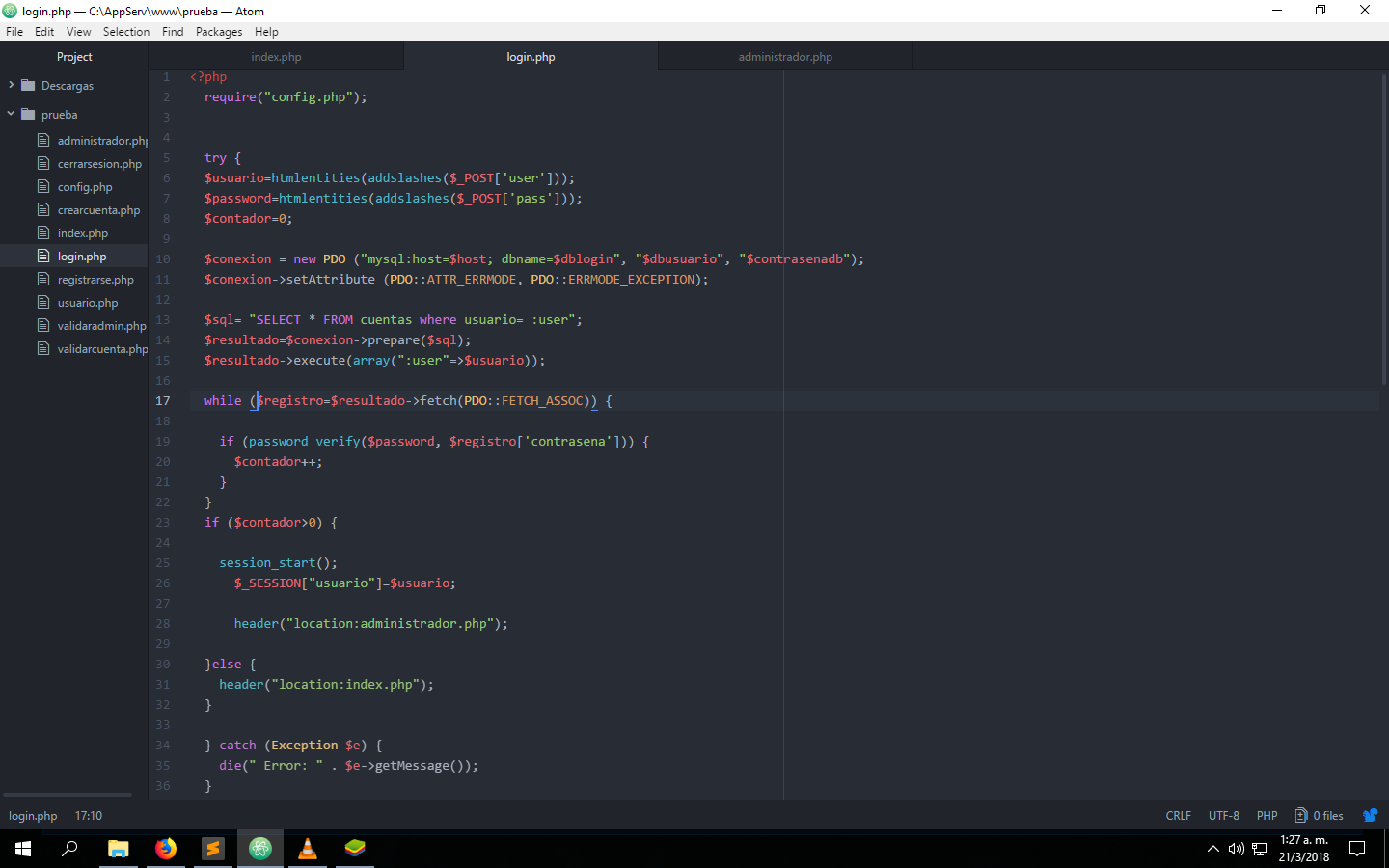This screenshot has width=1389, height=868.
Task: Open Windows taskbar search
Action: tap(69, 849)
